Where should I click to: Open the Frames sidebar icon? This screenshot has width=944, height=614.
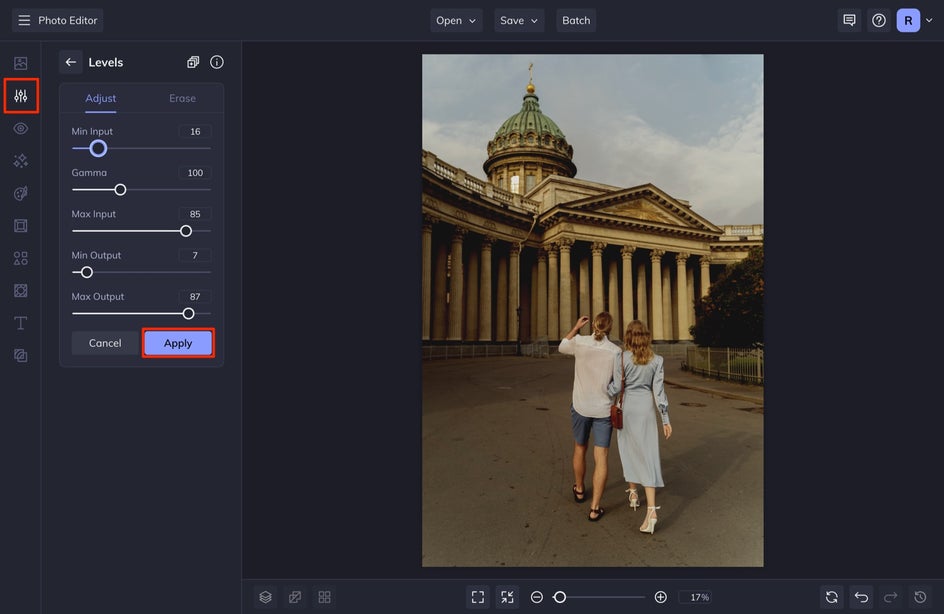coord(20,226)
